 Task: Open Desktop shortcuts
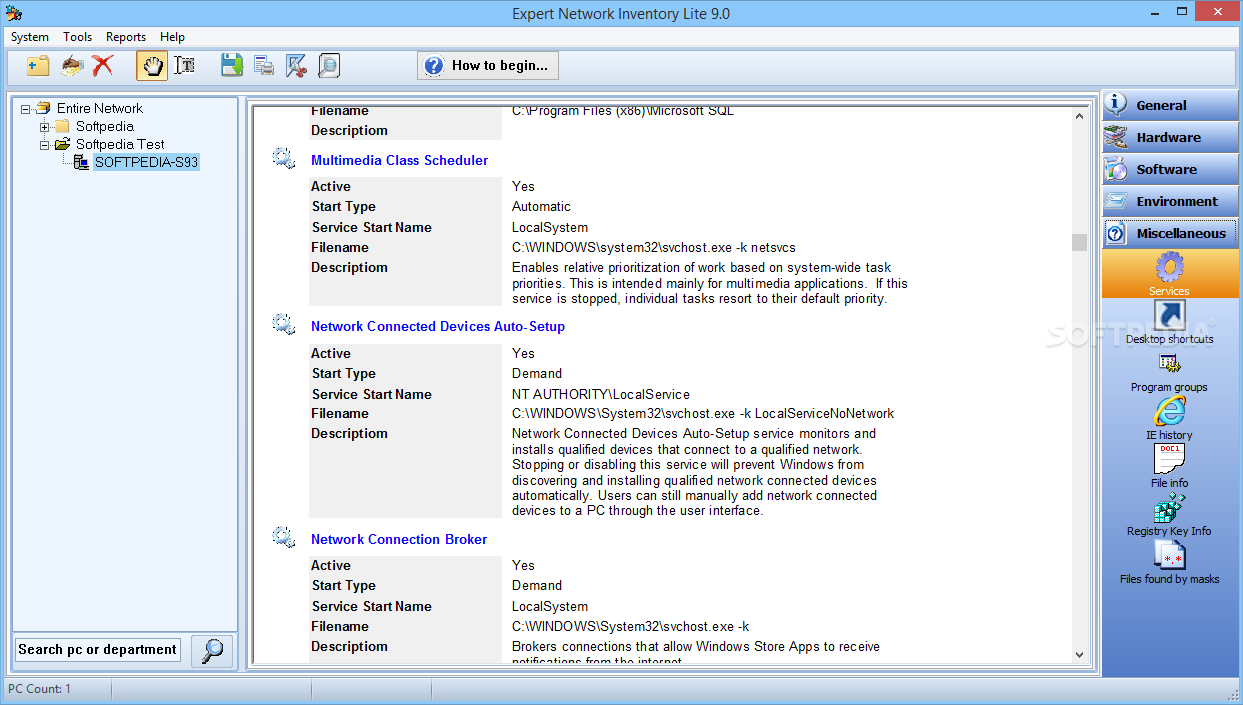click(x=1169, y=323)
